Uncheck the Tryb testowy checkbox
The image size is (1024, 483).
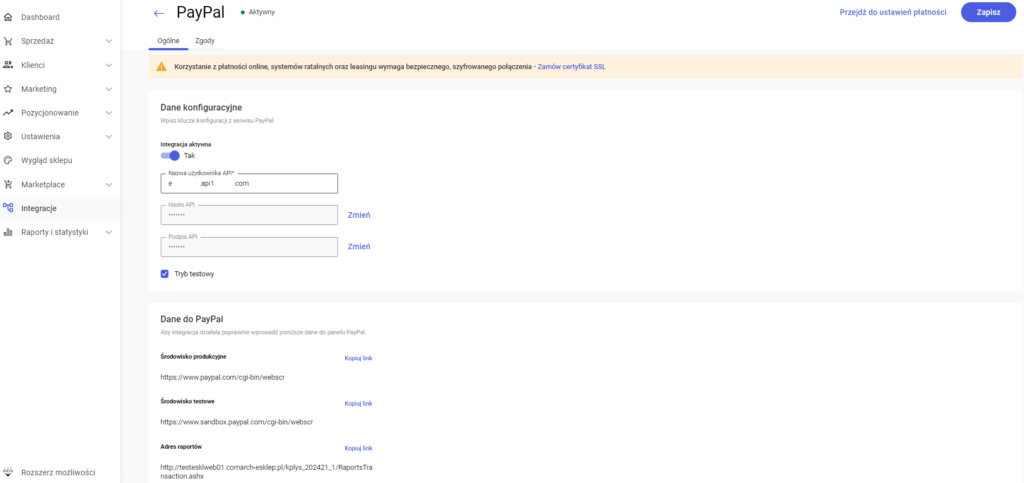tap(165, 274)
